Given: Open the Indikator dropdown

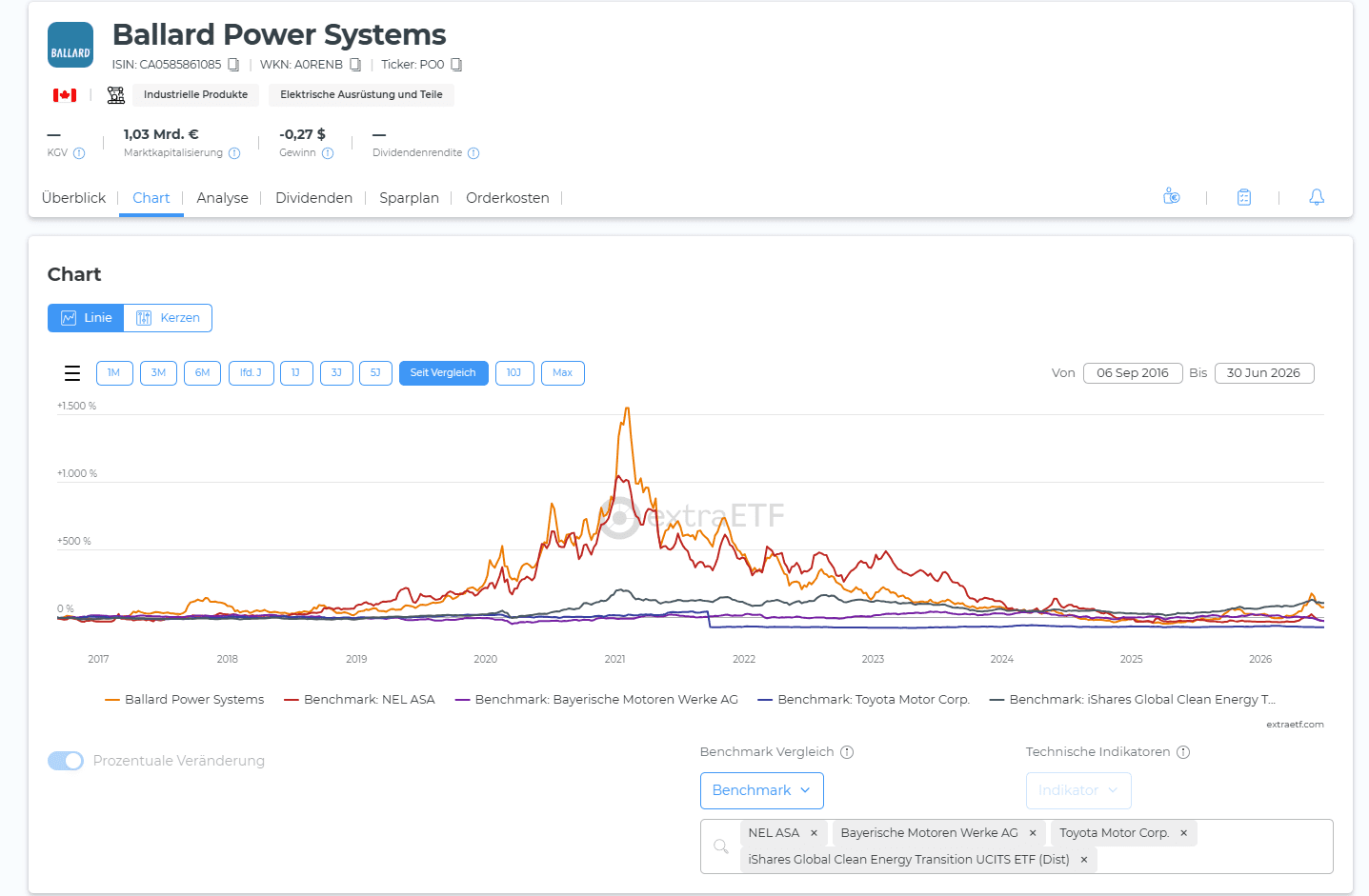Looking at the screenshot, I should [1078, 790].
